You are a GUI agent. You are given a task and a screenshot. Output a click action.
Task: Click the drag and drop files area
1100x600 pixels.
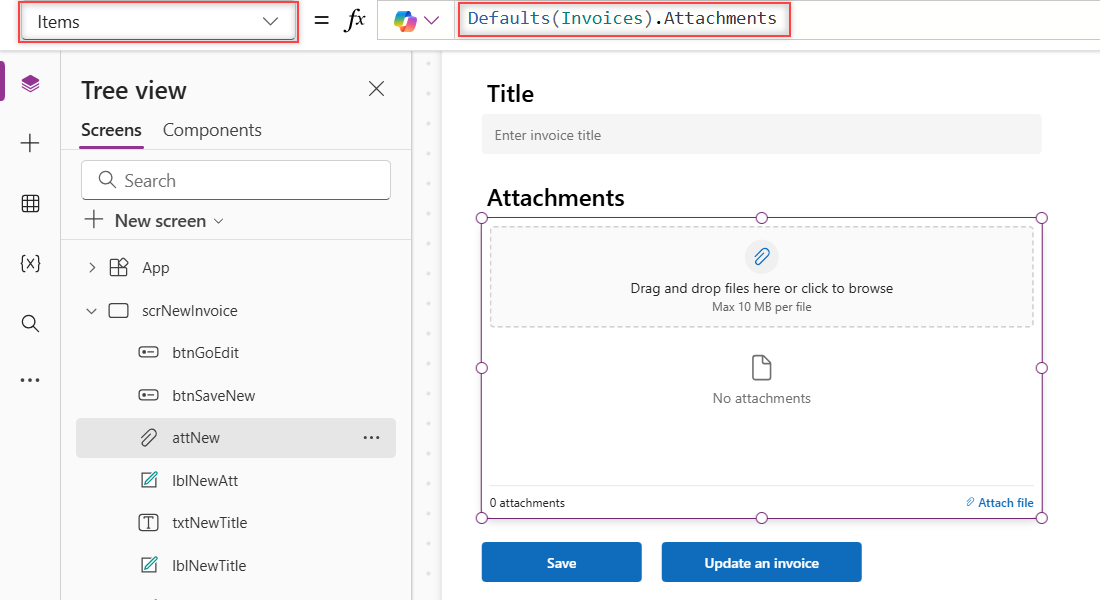tap(761, 276)
